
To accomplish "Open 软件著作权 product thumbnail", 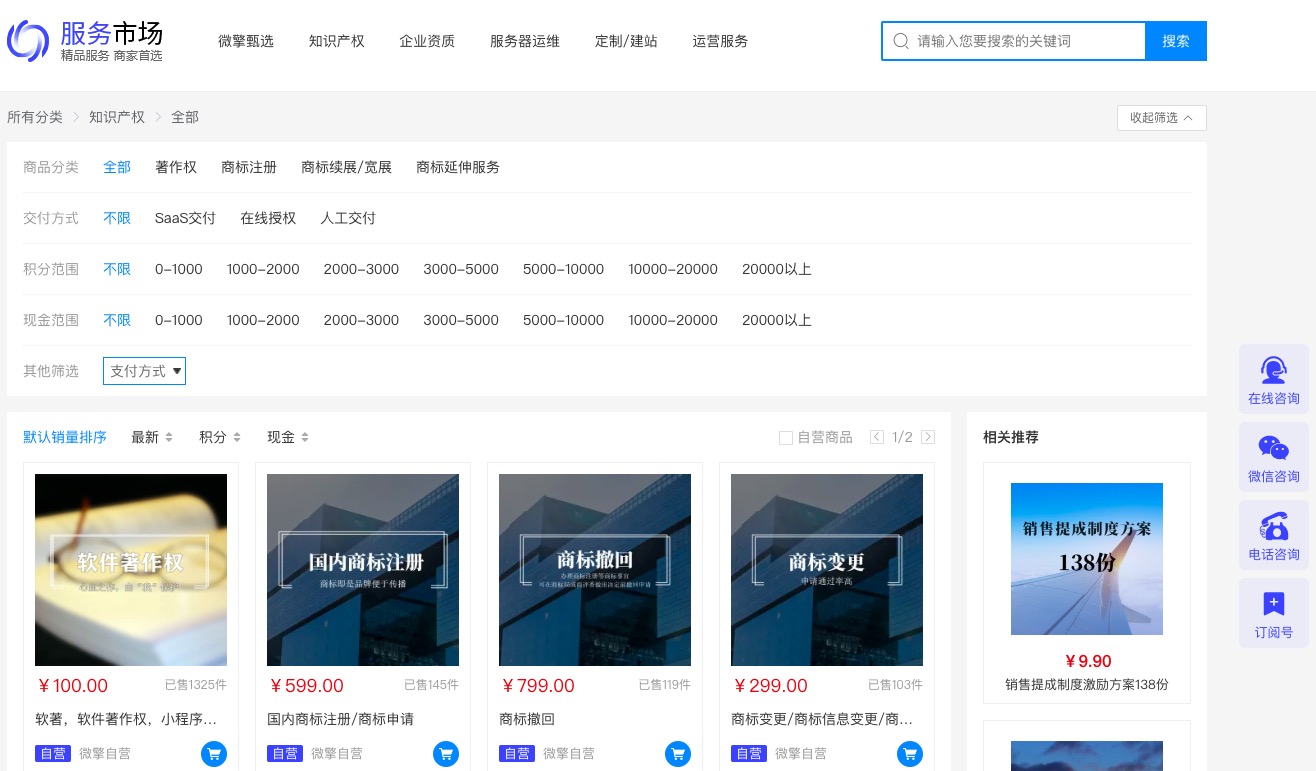I will coord(131,570).
